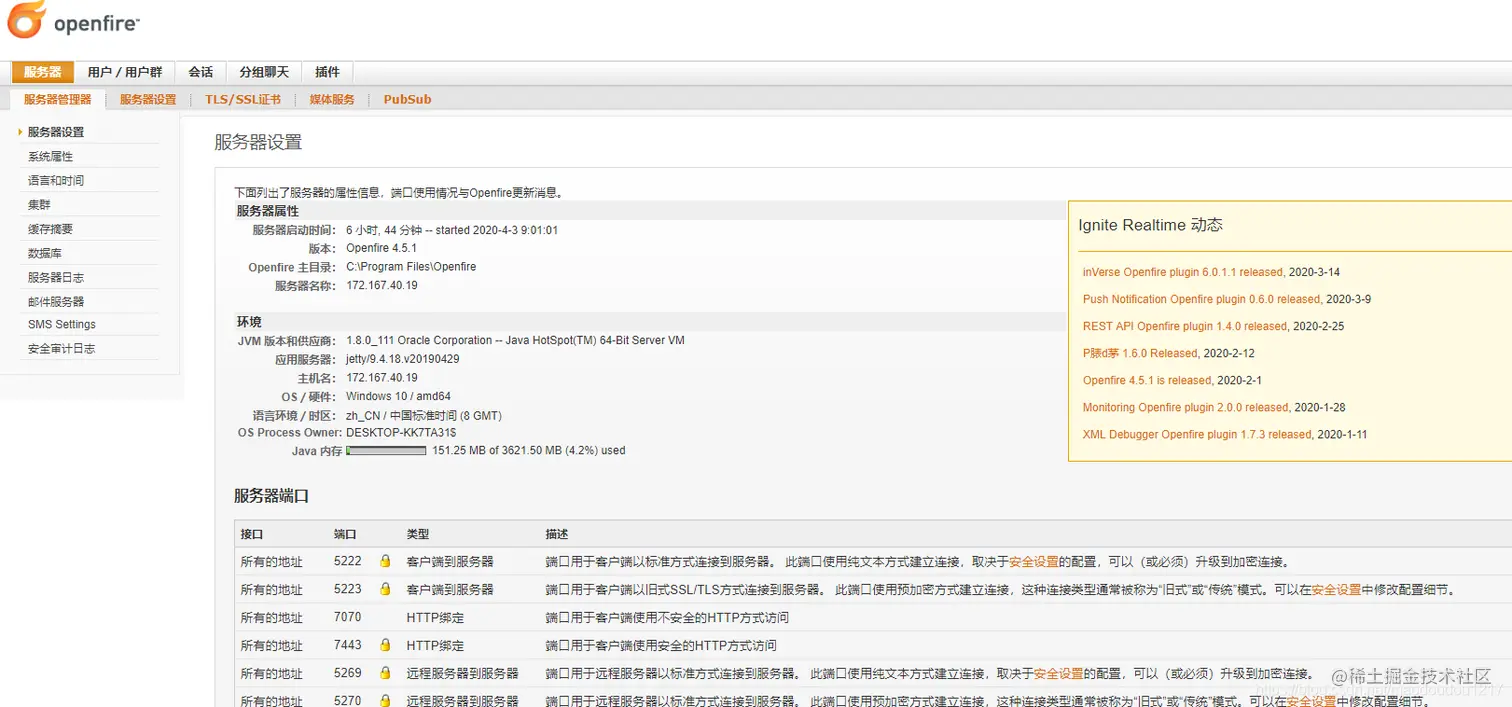Click the Ignite Realtime 动态 heading
This screenshot has height=707, width=1512.
point(1150,225)
